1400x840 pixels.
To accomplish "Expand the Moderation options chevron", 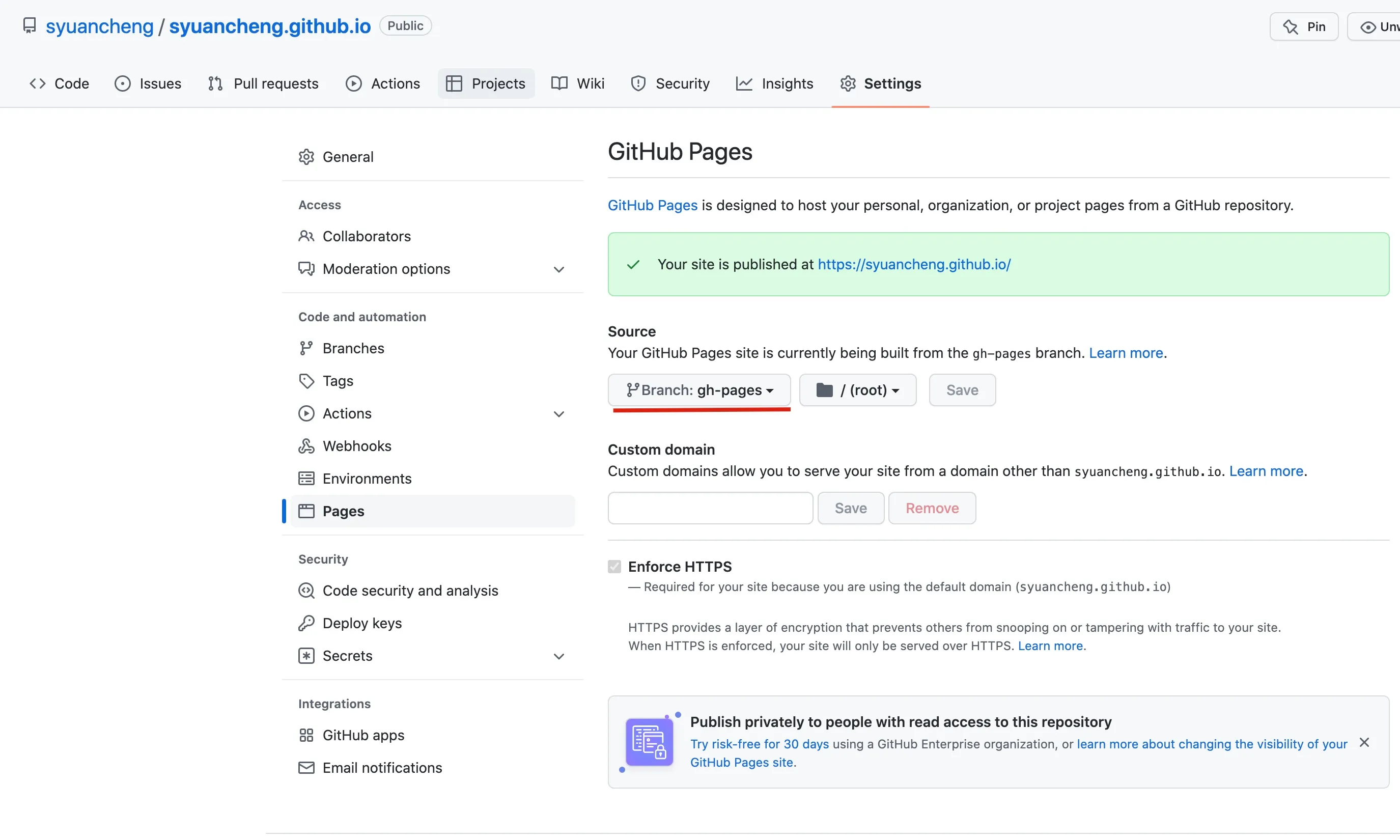I will pos(558,269).
